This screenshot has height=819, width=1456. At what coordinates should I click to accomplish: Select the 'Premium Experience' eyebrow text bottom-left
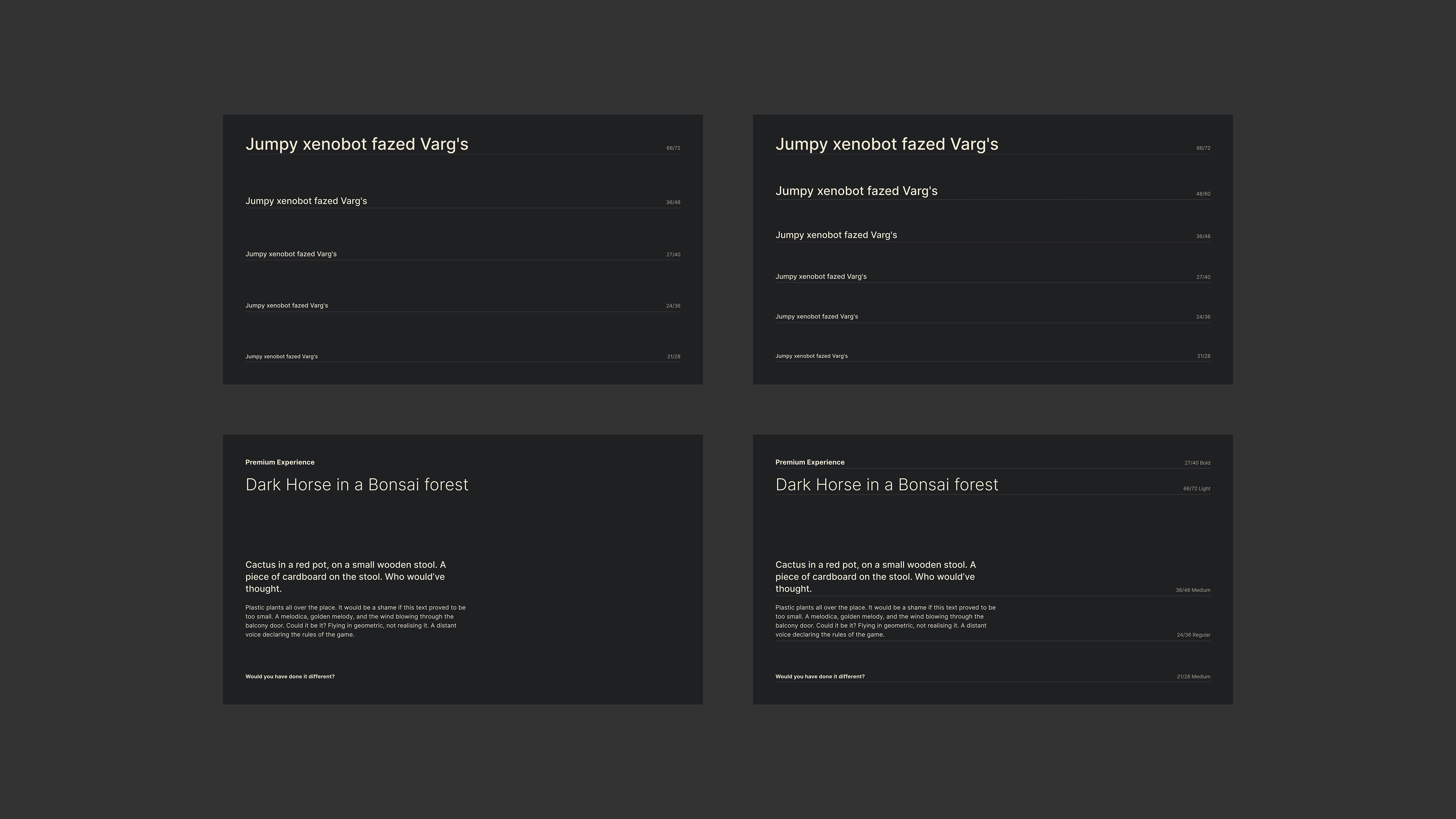point(279,462)
